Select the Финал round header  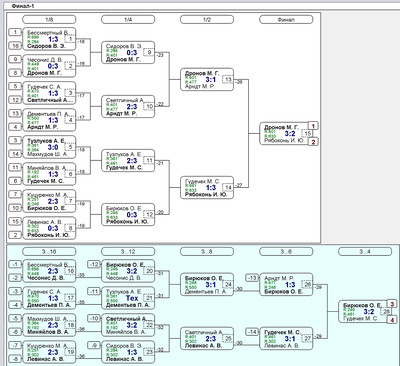click(286, 19)
